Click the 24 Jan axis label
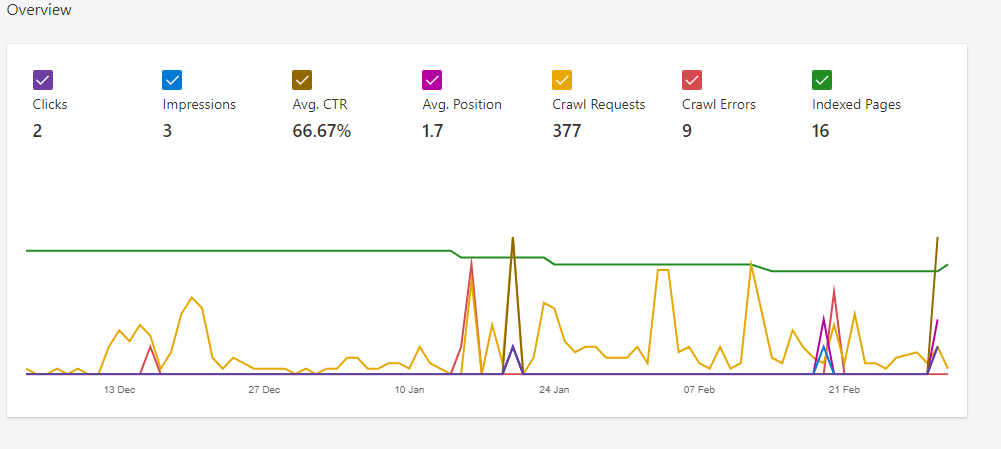The height and width of the screenshot is (449, 1001). click(554, 389)
